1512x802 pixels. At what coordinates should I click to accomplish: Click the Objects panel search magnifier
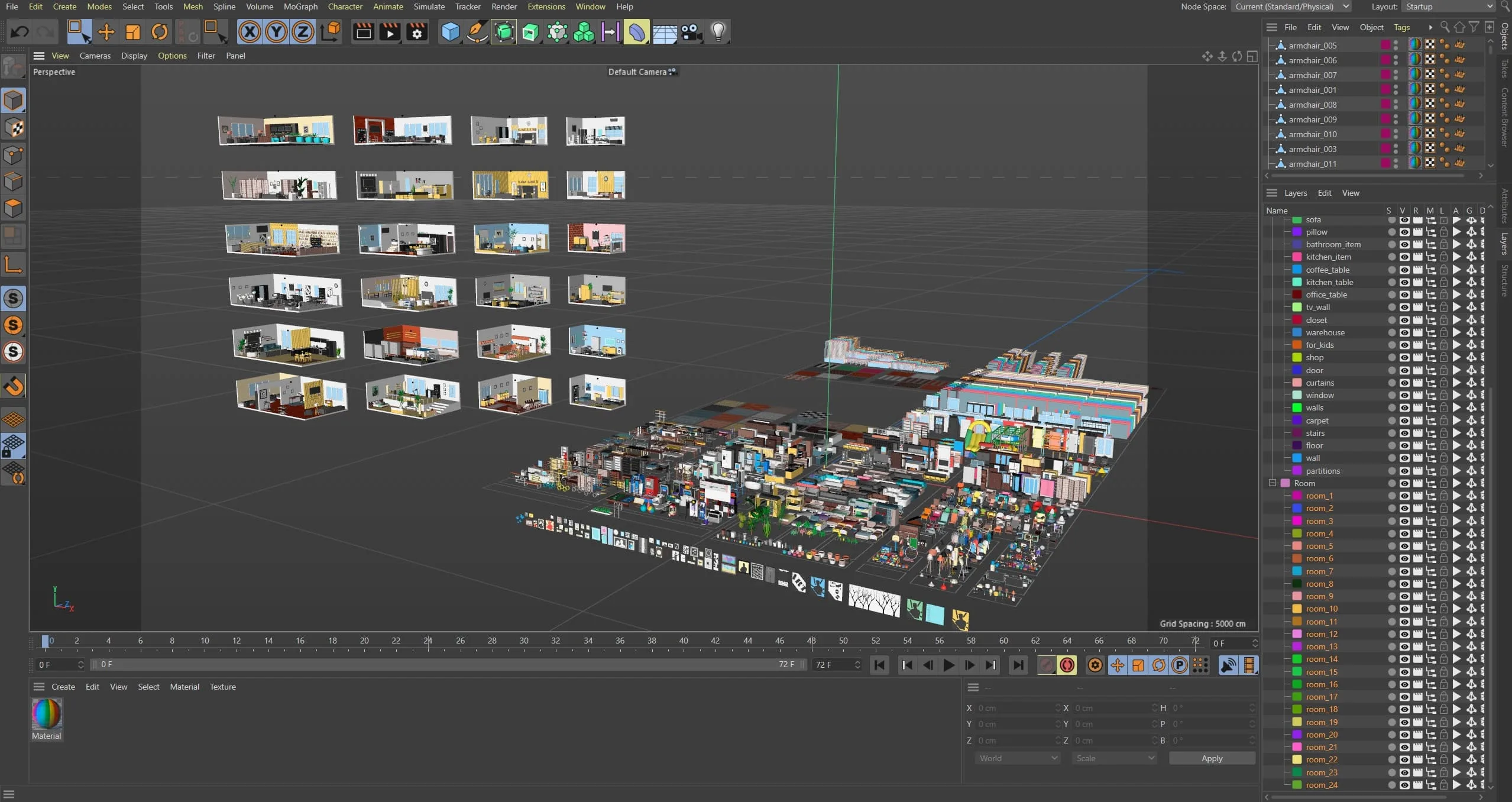1445,27
